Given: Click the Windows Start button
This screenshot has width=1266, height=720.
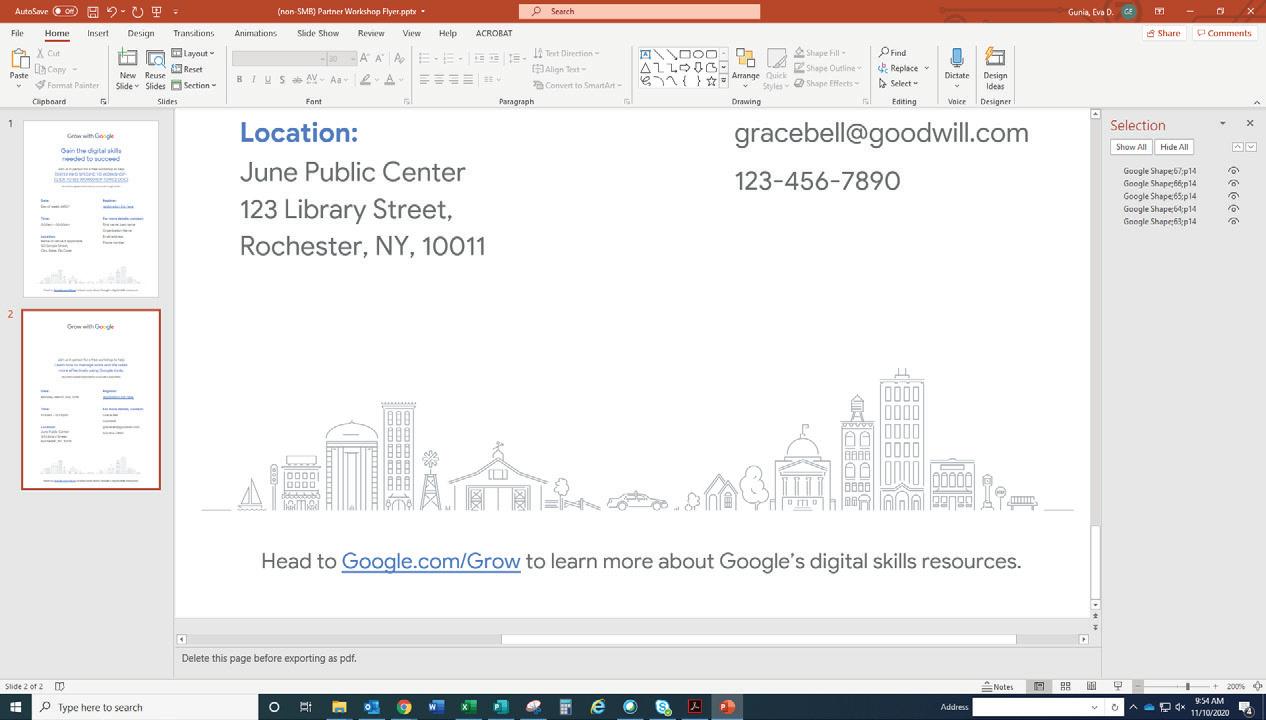Looking at the screenshot, I should 15,707.
